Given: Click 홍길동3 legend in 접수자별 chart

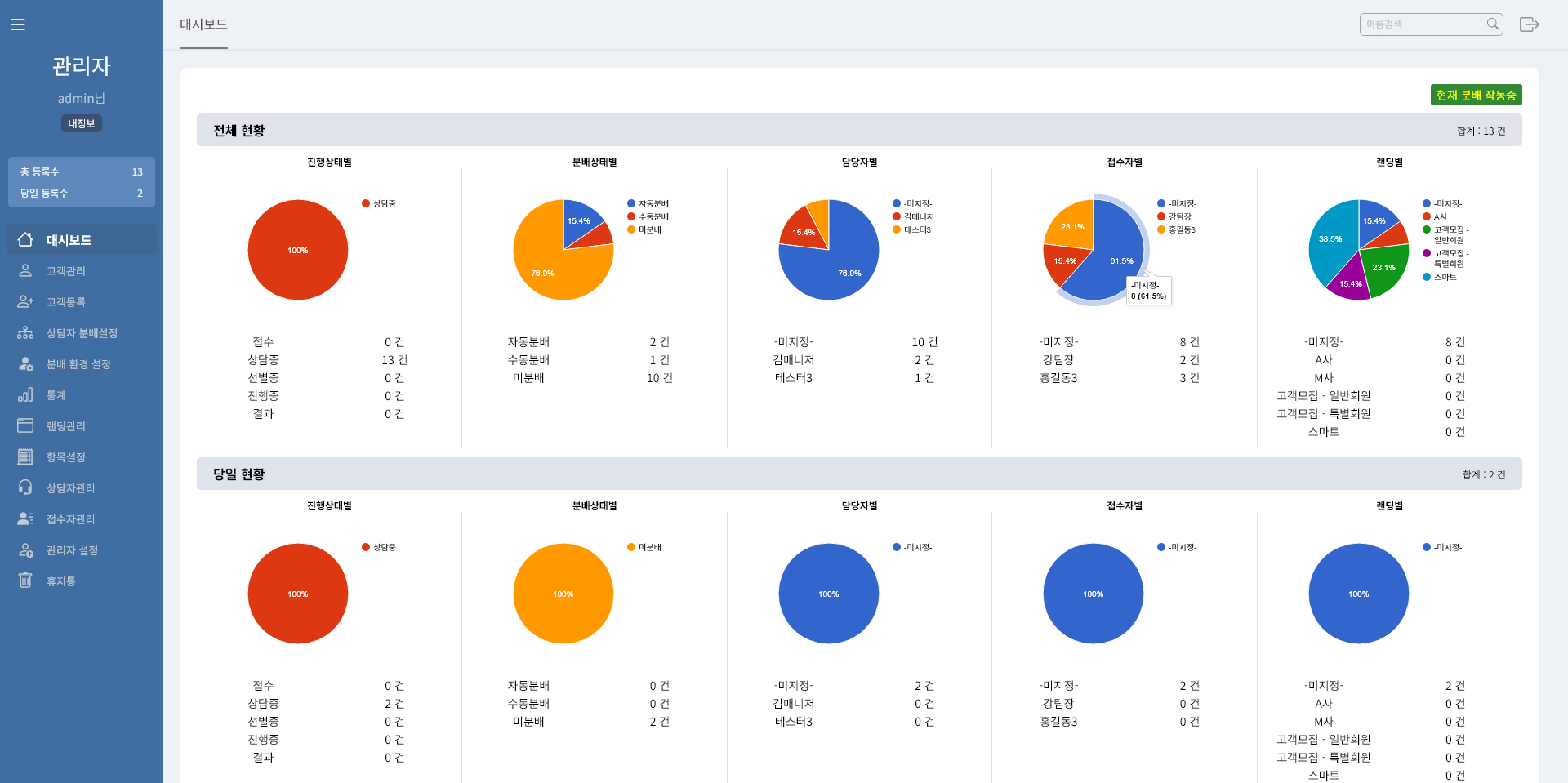Looking at the screenshot, I should pyautogui.click(x=1181, y=230).
